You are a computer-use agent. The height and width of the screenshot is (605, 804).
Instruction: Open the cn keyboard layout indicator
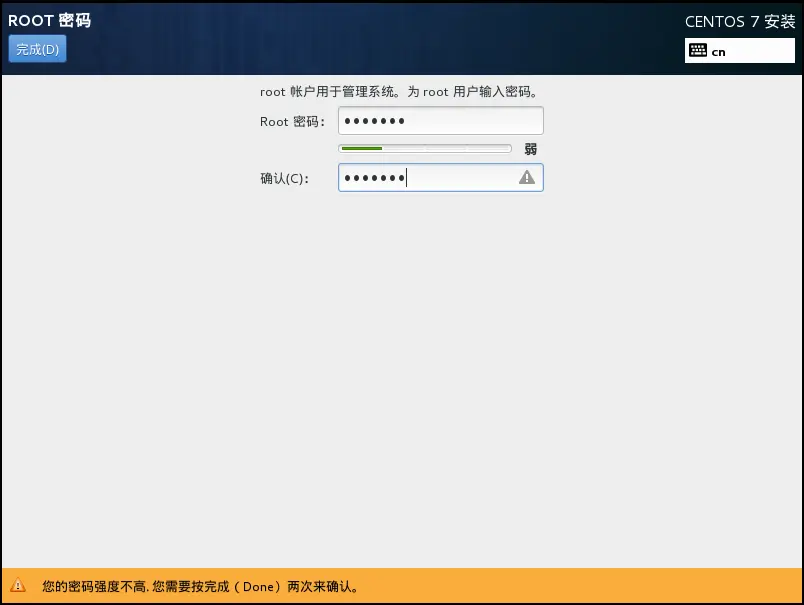pos(739,51)
